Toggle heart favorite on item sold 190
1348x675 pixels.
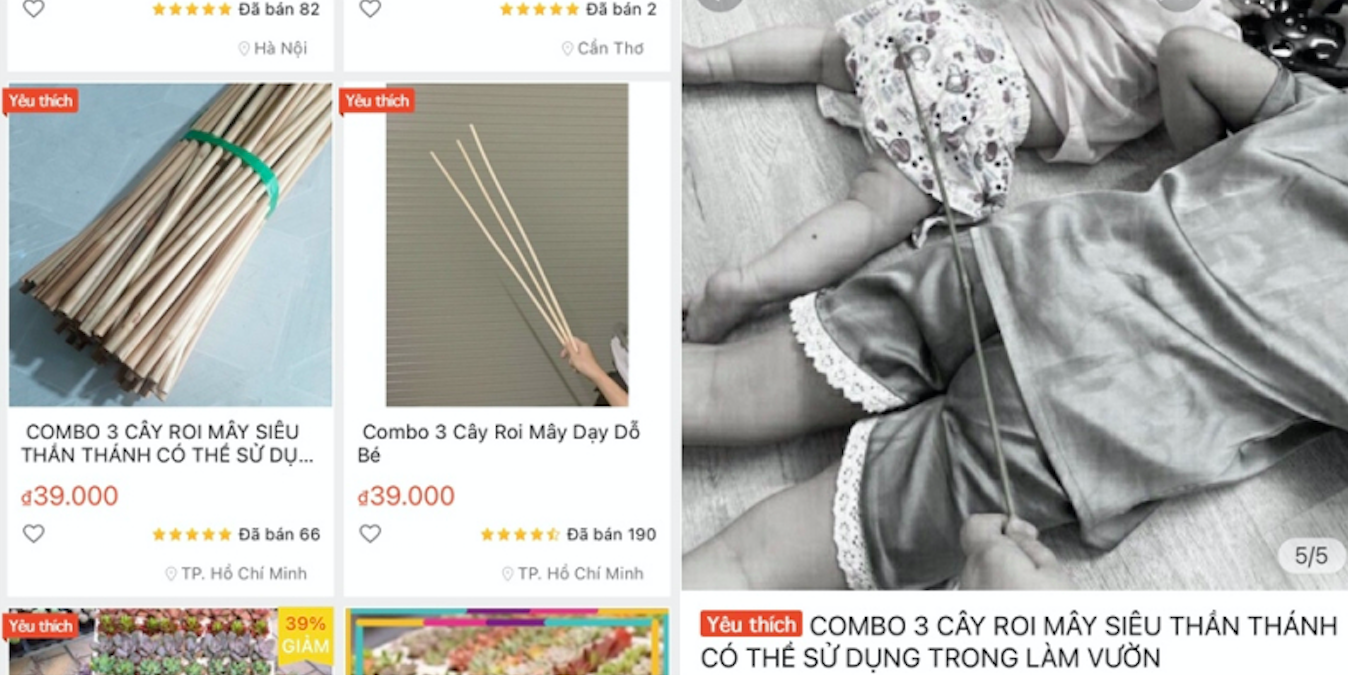[370, 534]
